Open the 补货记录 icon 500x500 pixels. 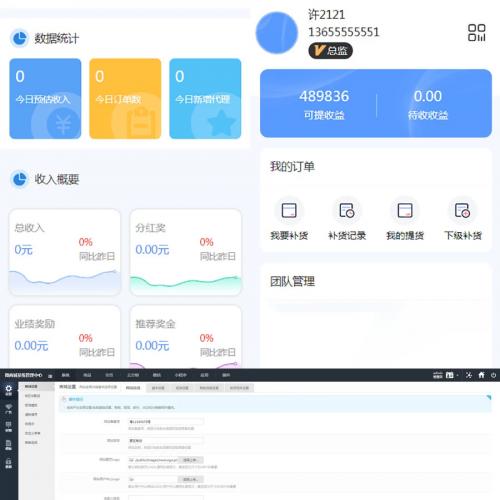[347, 211]
